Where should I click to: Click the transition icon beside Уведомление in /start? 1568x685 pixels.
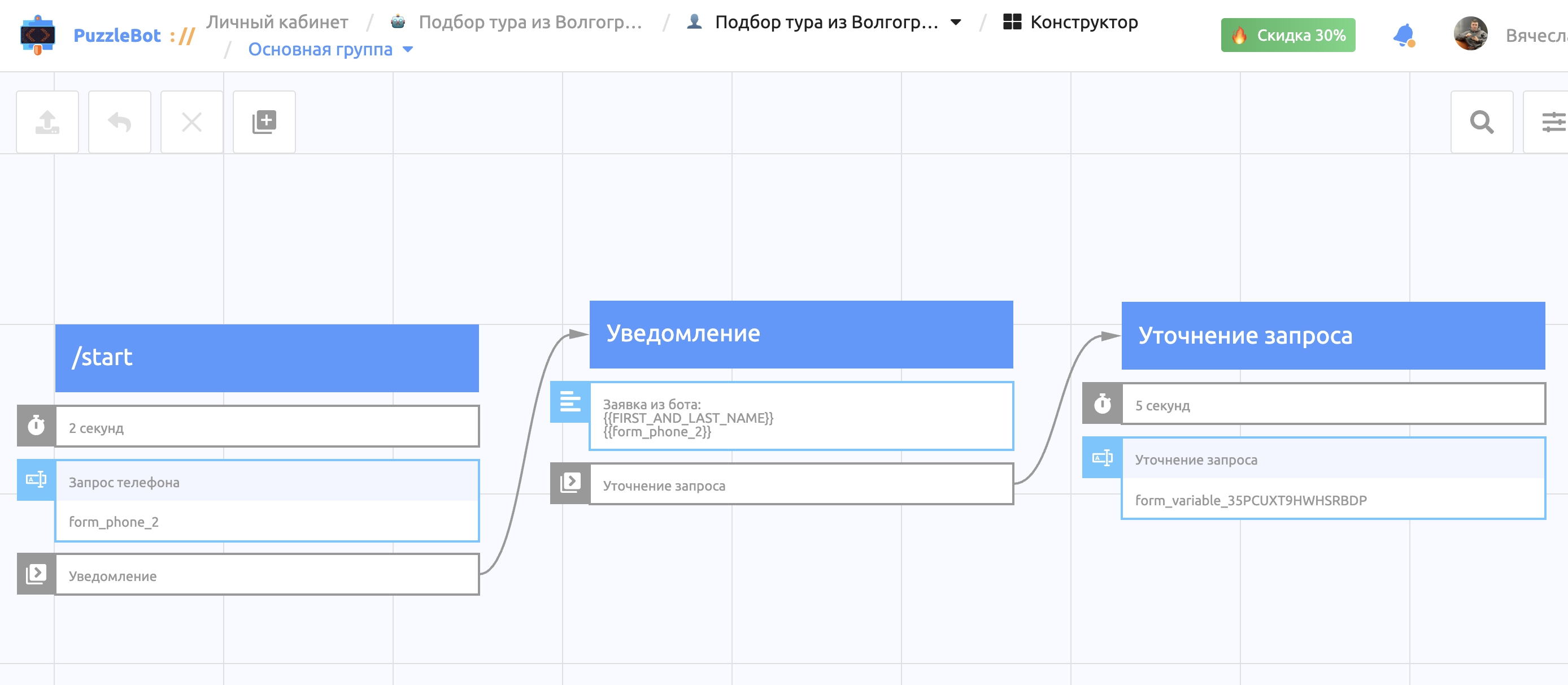click(37, 574)
